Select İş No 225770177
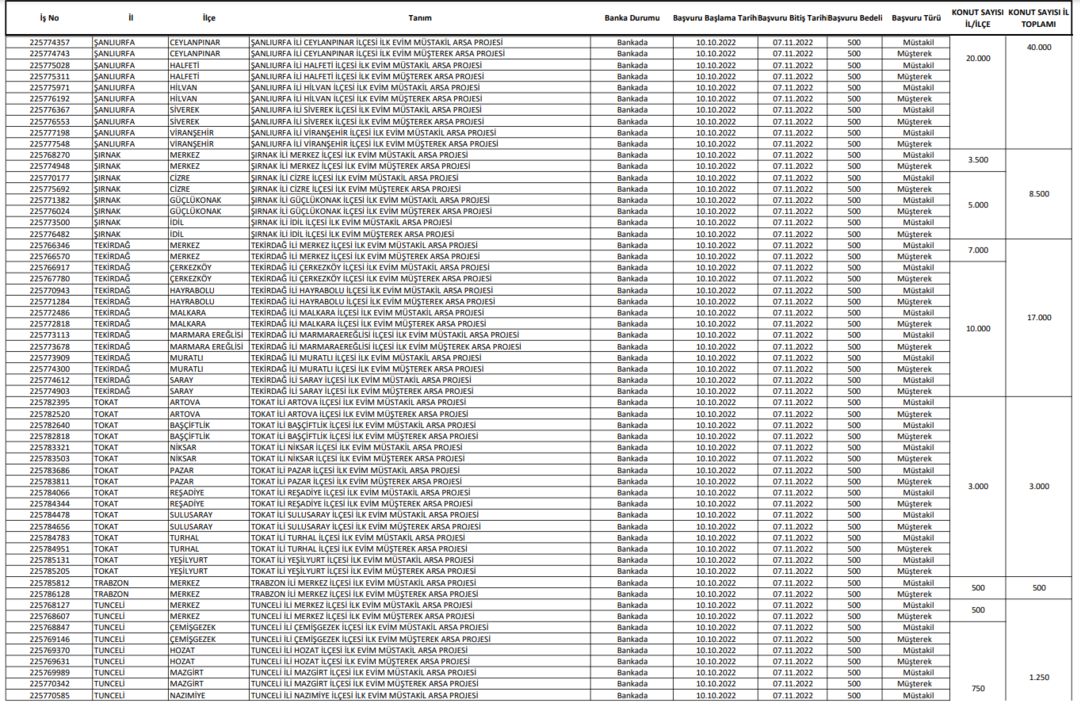Viewport: 1080px width, 707px height. pos(50,178)
